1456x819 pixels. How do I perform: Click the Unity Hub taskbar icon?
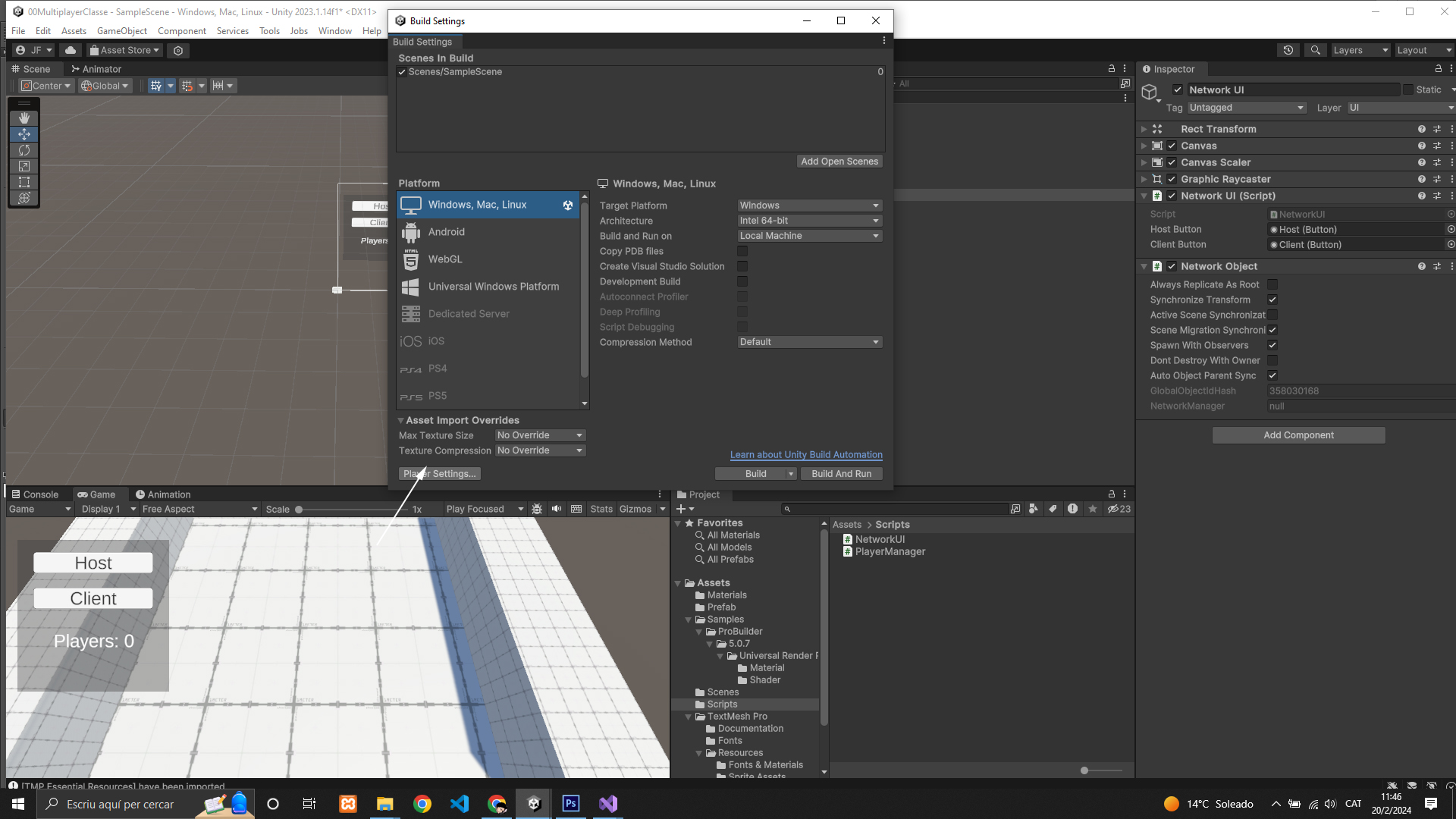[x=534, y=804]
